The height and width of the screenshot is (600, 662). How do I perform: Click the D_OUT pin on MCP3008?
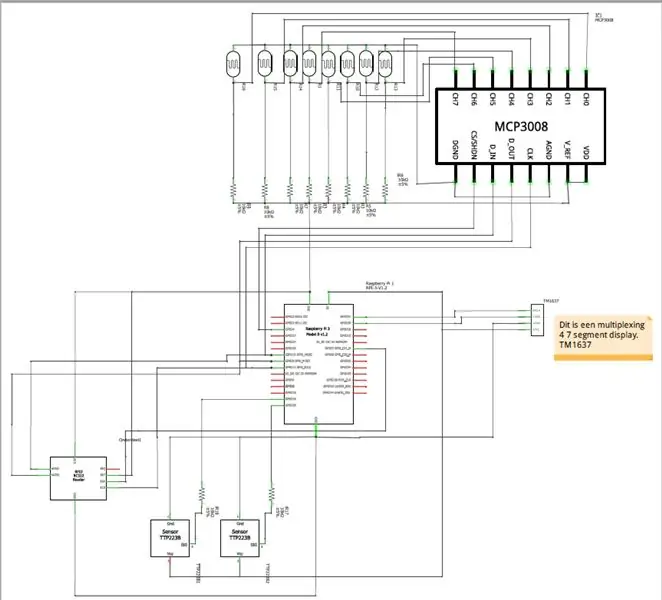(511, 173)
